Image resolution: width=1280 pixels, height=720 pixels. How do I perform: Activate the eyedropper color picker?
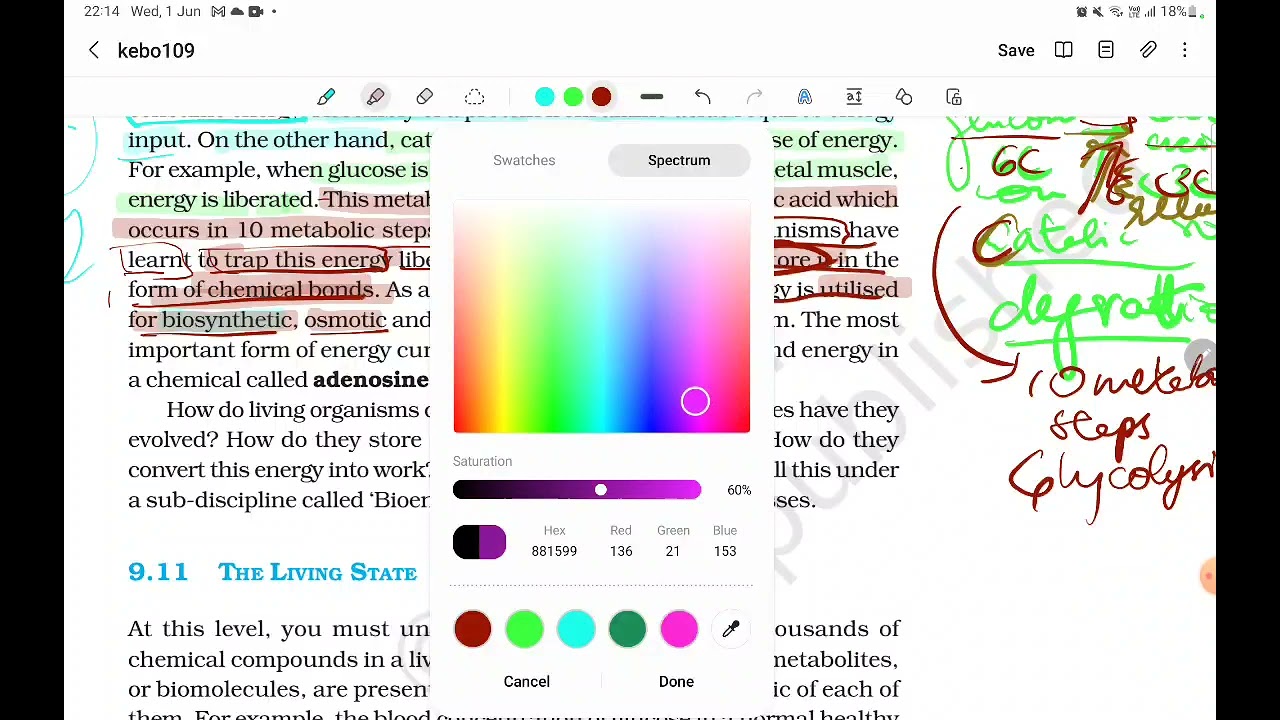[731, 629]
